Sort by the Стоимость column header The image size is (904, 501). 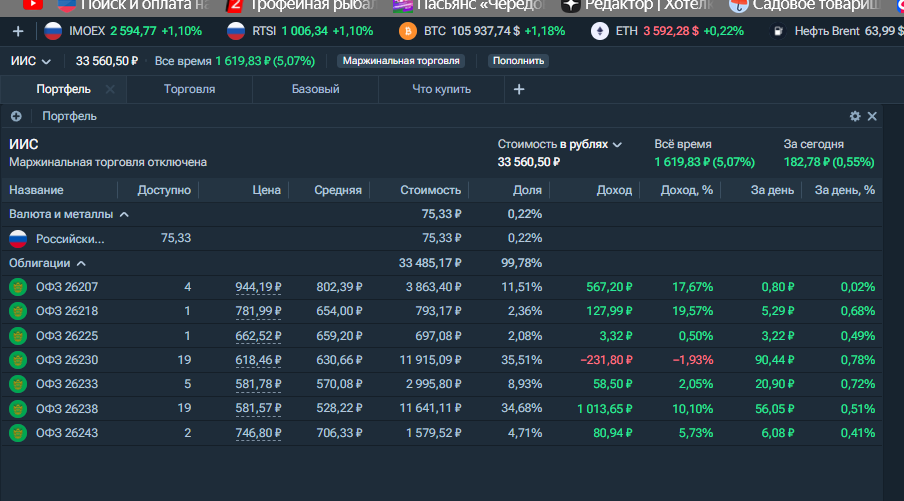point(431,190)
